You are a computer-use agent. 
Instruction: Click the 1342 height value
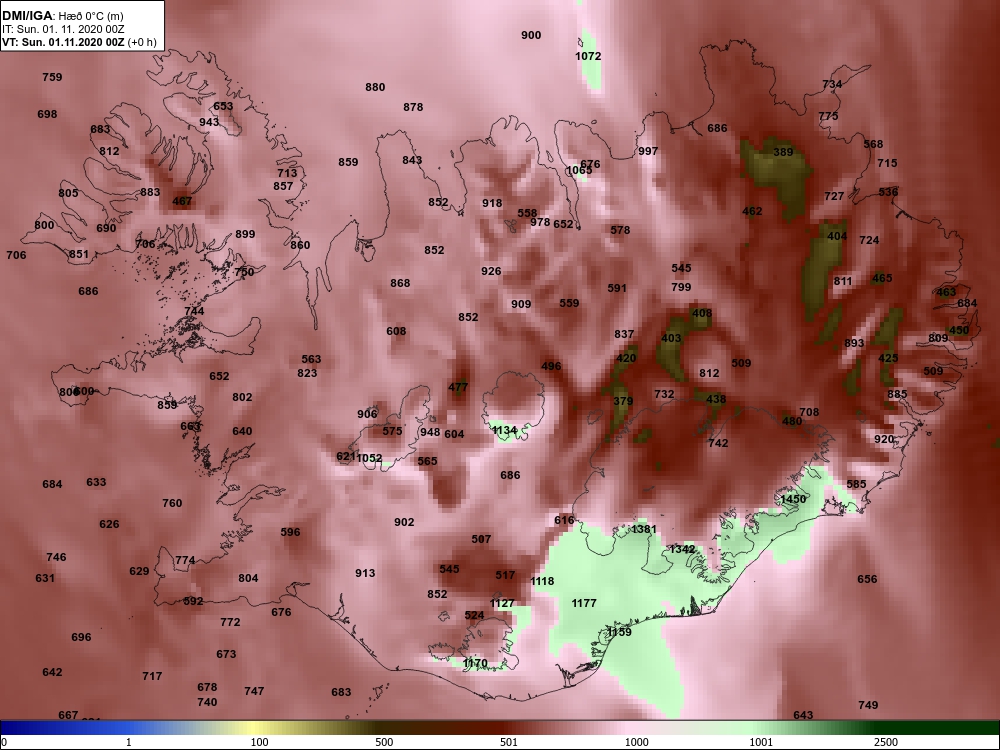682,549
